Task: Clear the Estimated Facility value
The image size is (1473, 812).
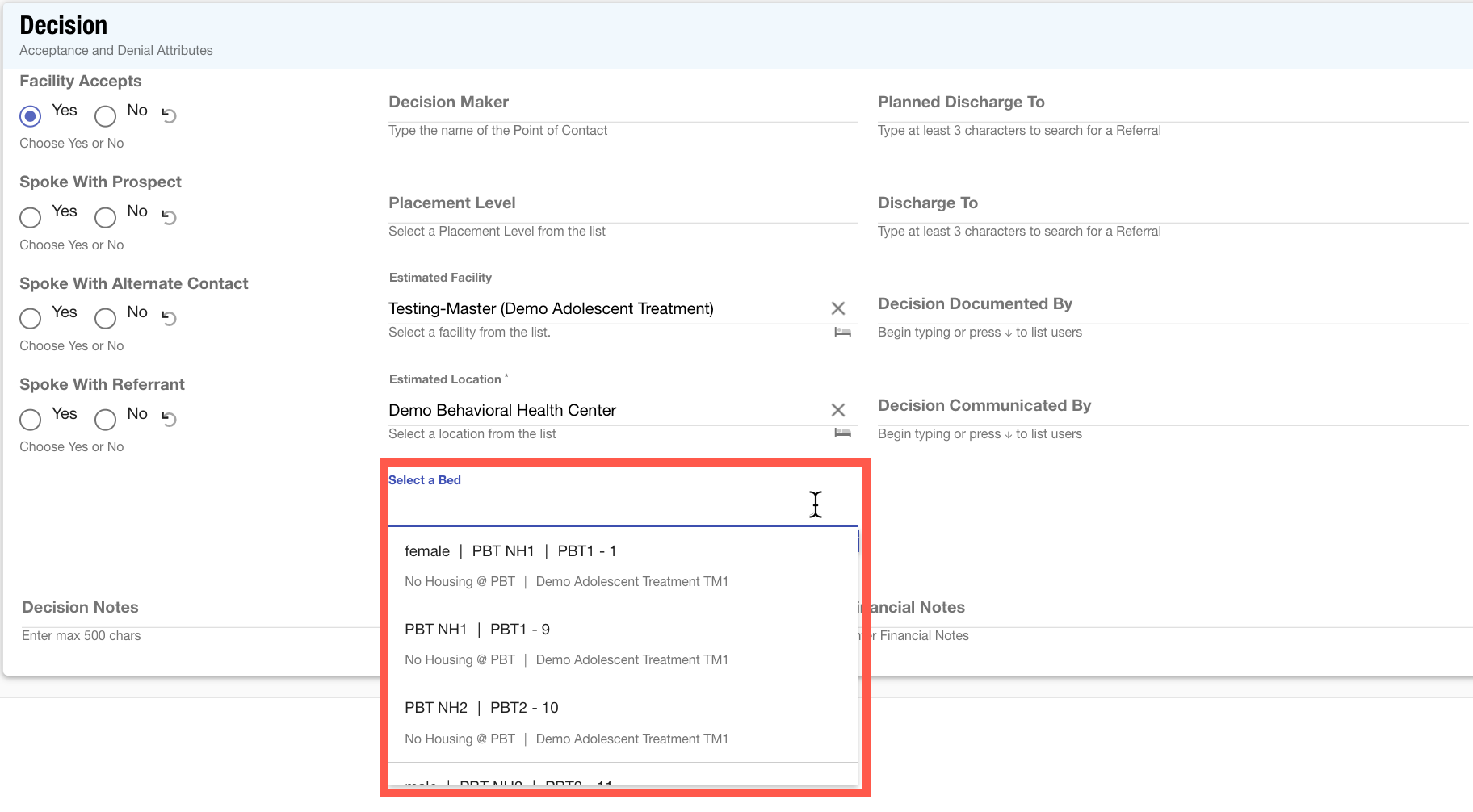Action: (837, 308)
